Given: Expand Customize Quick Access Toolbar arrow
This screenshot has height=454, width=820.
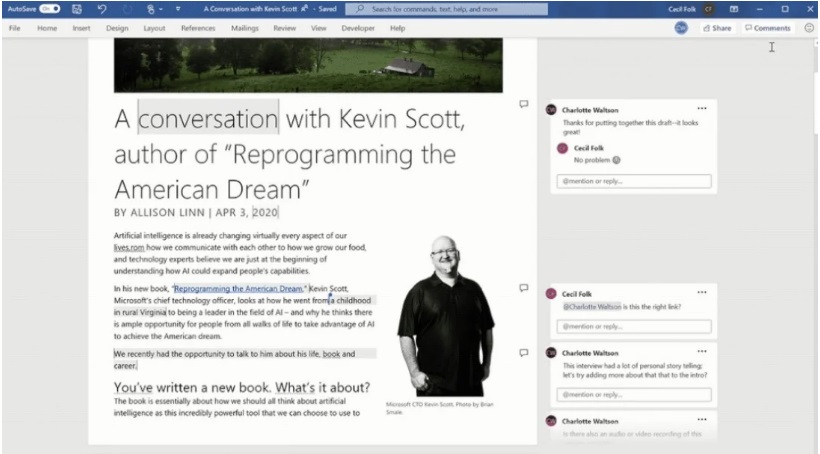Looking at the screenshot, I should pos(178,9).
